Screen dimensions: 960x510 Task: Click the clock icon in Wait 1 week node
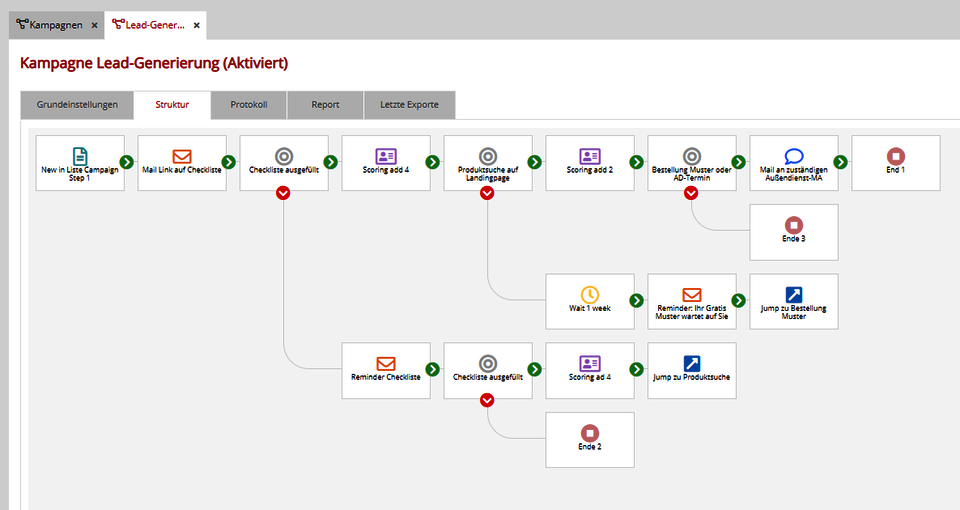590,294
